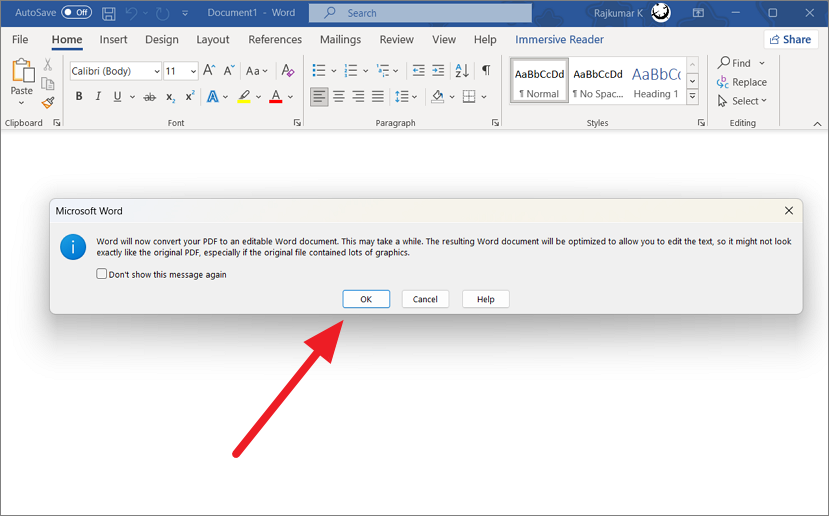Image resolution: width=829 pixels, height=516 pixels.
Task: Select the No Spacing style
Action: coord(598,81)
